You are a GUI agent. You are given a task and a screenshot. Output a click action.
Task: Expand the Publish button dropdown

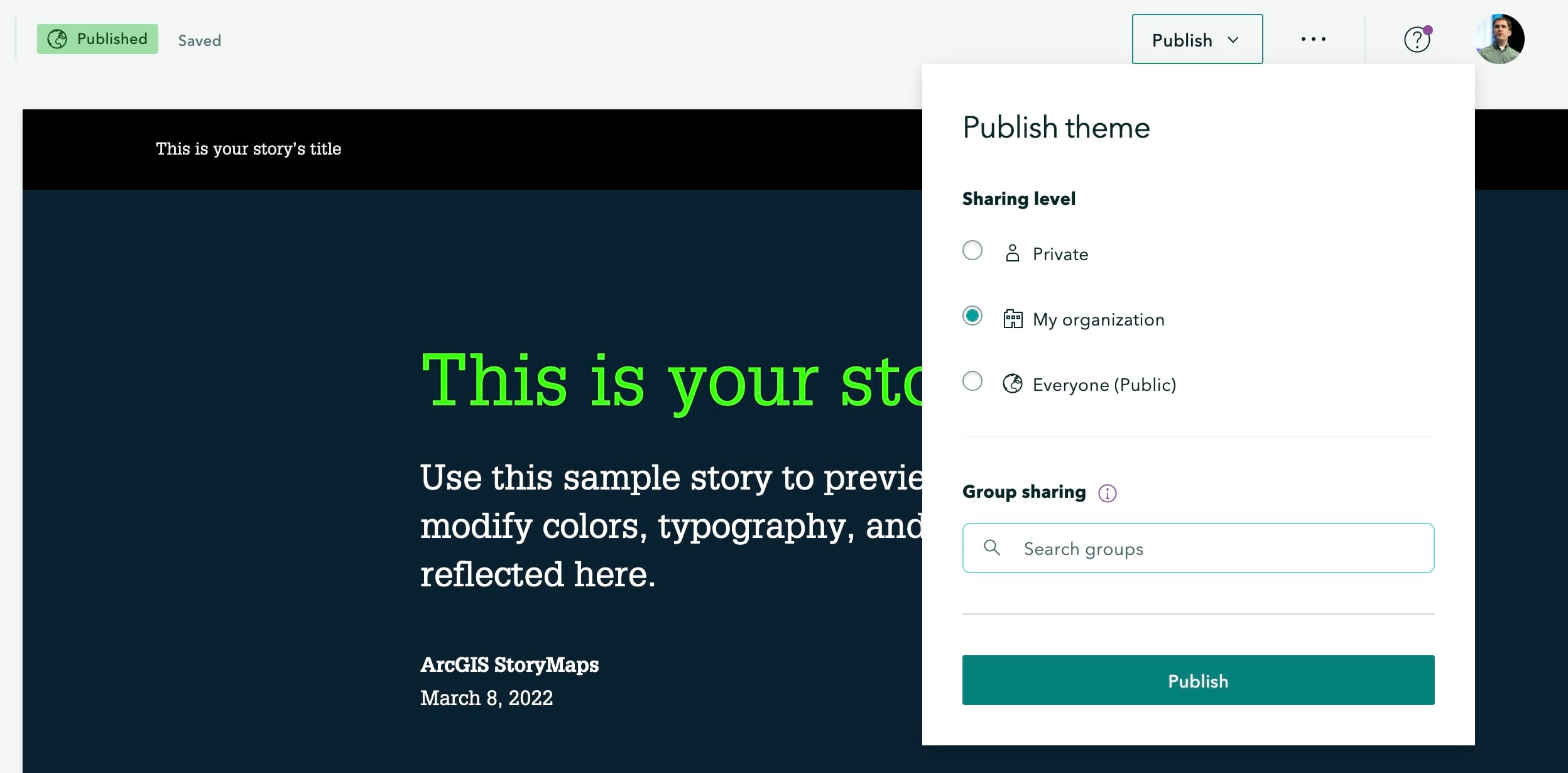(1233, 39)
